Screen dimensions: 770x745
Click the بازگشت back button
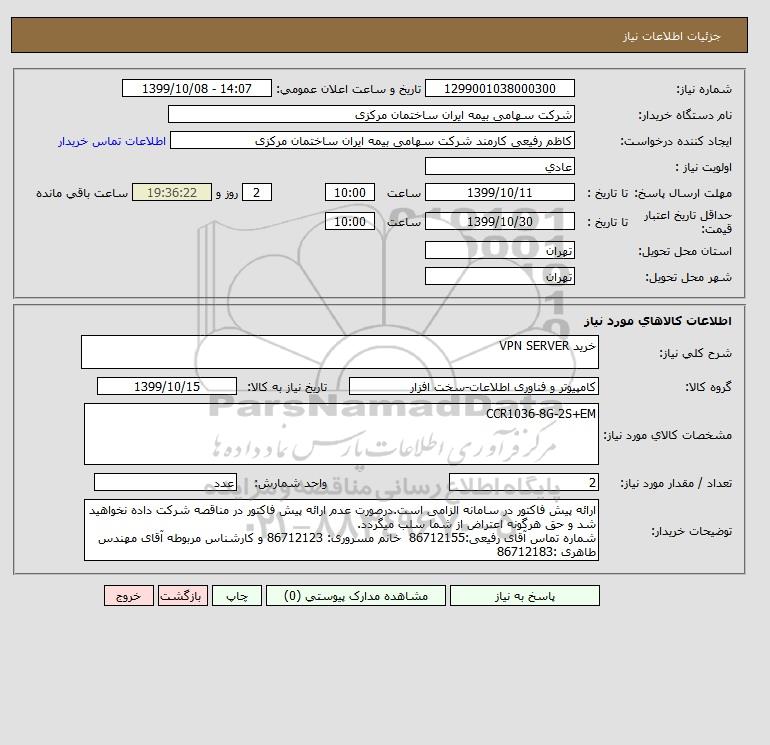(183, 596)
